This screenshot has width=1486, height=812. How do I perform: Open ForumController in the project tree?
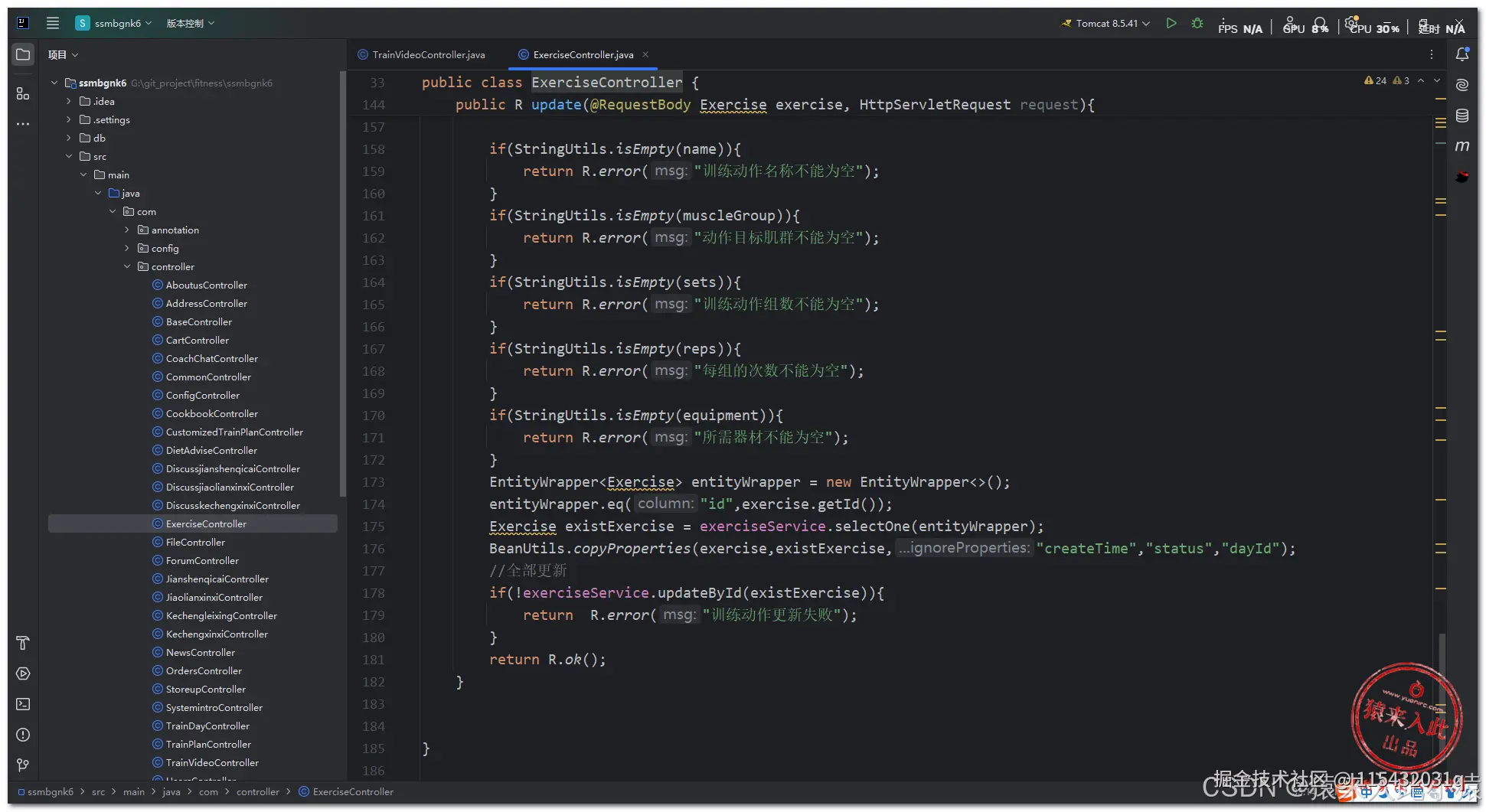pyautogui.click(x=202, y=560)
